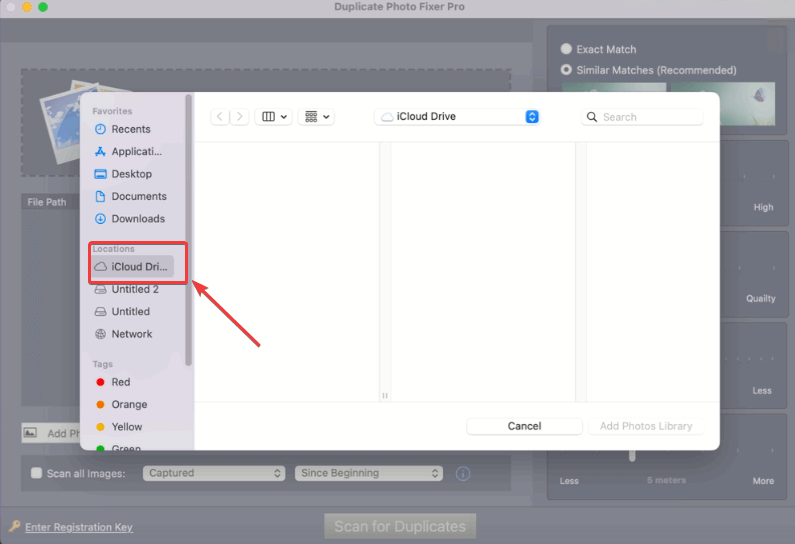Click the registration key icon

tap(14, 526)
